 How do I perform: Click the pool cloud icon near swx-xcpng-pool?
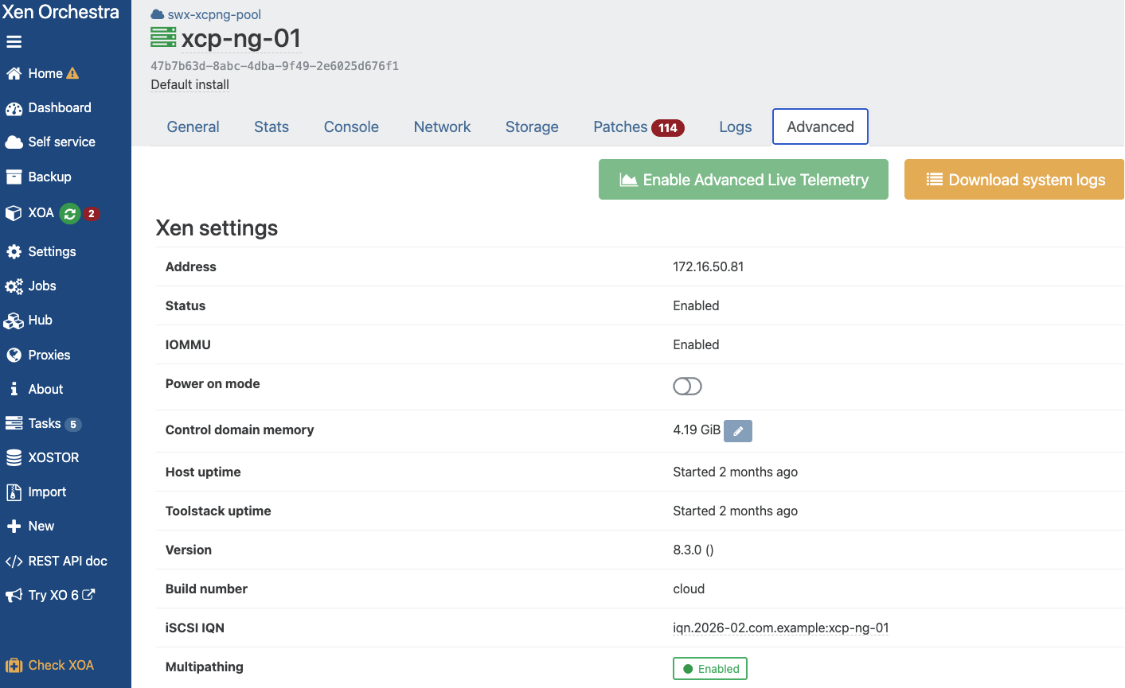pos(157,14)
